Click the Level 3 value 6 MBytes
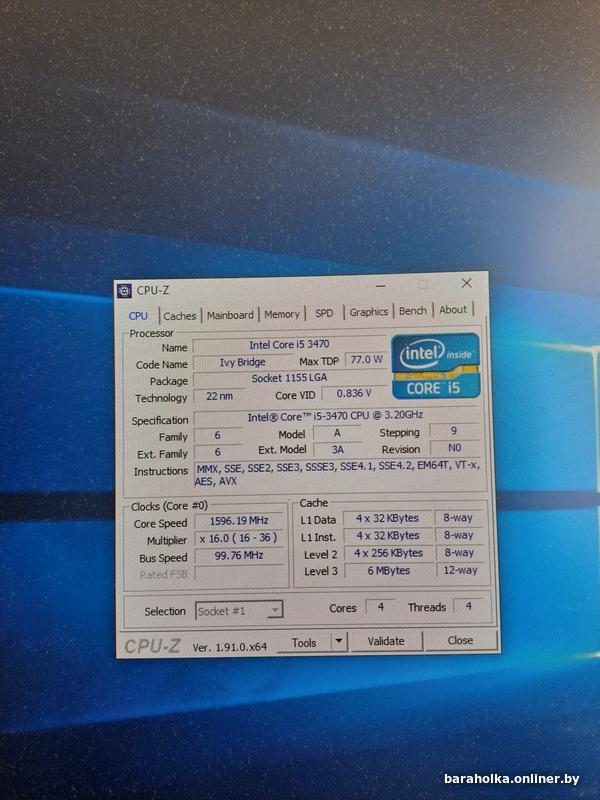600x800 pixels. pos(389,570)
